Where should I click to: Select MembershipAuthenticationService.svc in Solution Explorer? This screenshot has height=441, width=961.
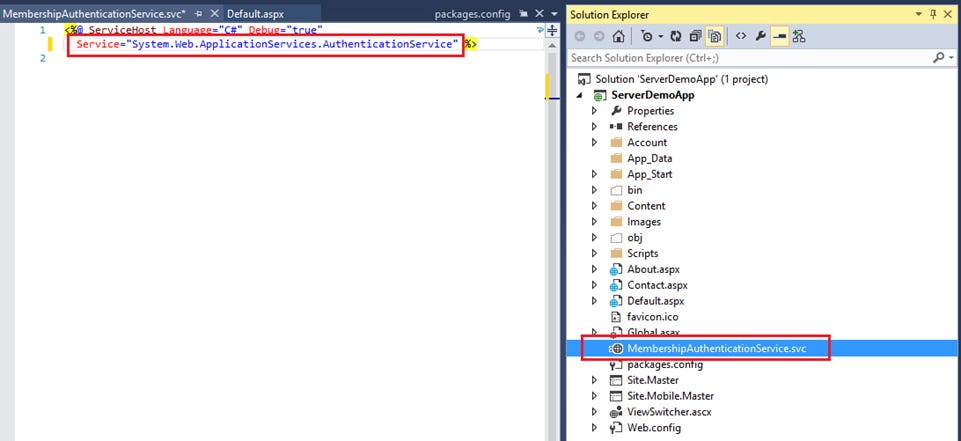tap(716, 349)
